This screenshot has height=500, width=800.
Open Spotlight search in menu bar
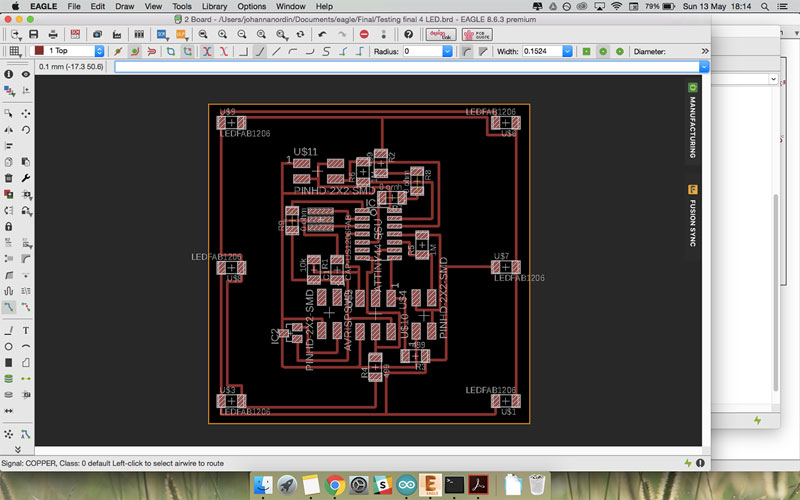(x=765, y=6)
